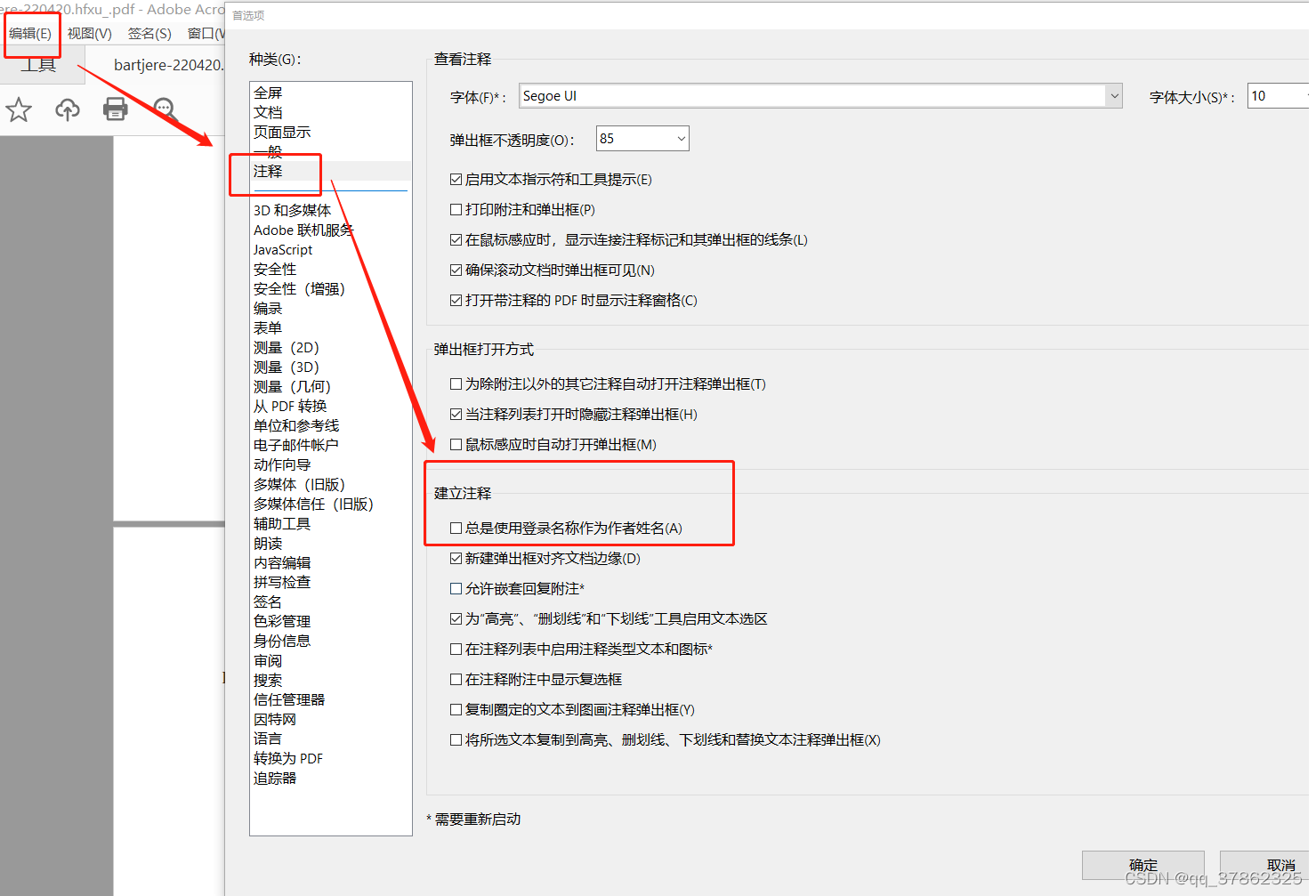The height and width of the screenshot is (896, 1316).
Task: Click the cloud upload icon
Action: click(x=68, y=109)
